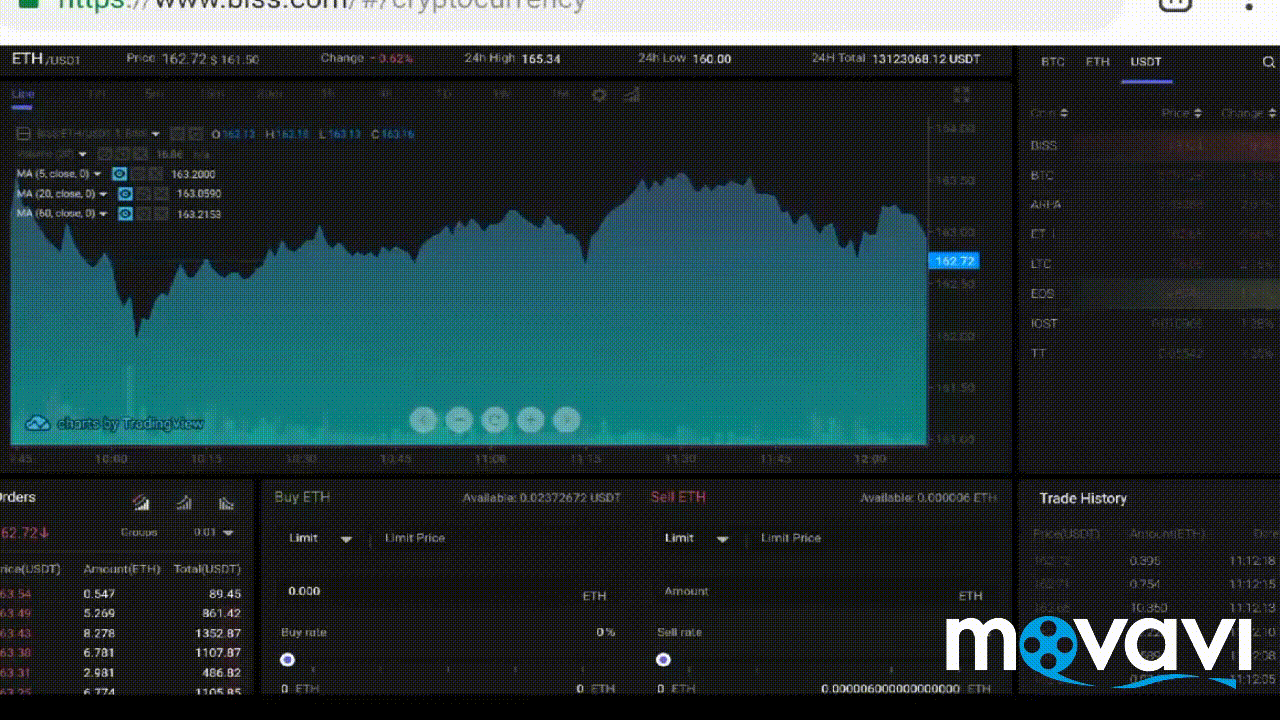Screen dimensions: 1280x720
Task: Switch to the BTC market tab
Action: click(x=1053, y=62)
